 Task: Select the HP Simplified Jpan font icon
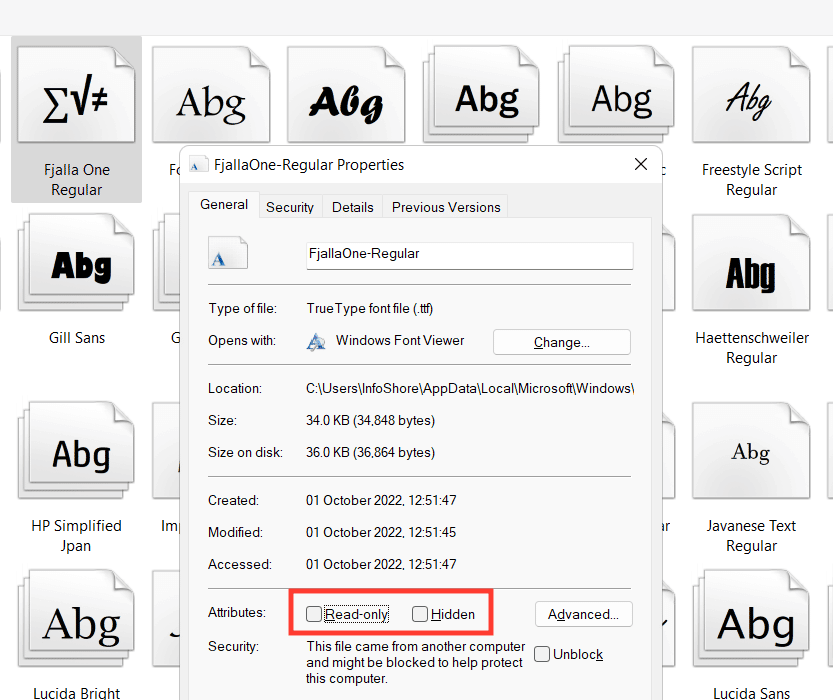[x=78, y=455]
